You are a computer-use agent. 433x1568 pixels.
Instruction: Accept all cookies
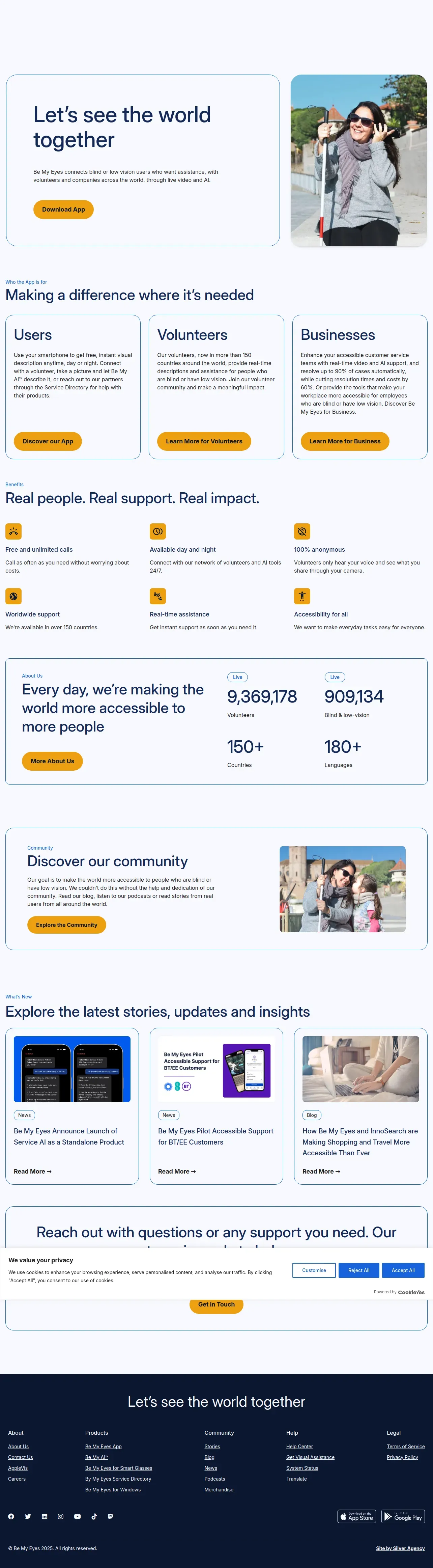[x=403, y=1270]
